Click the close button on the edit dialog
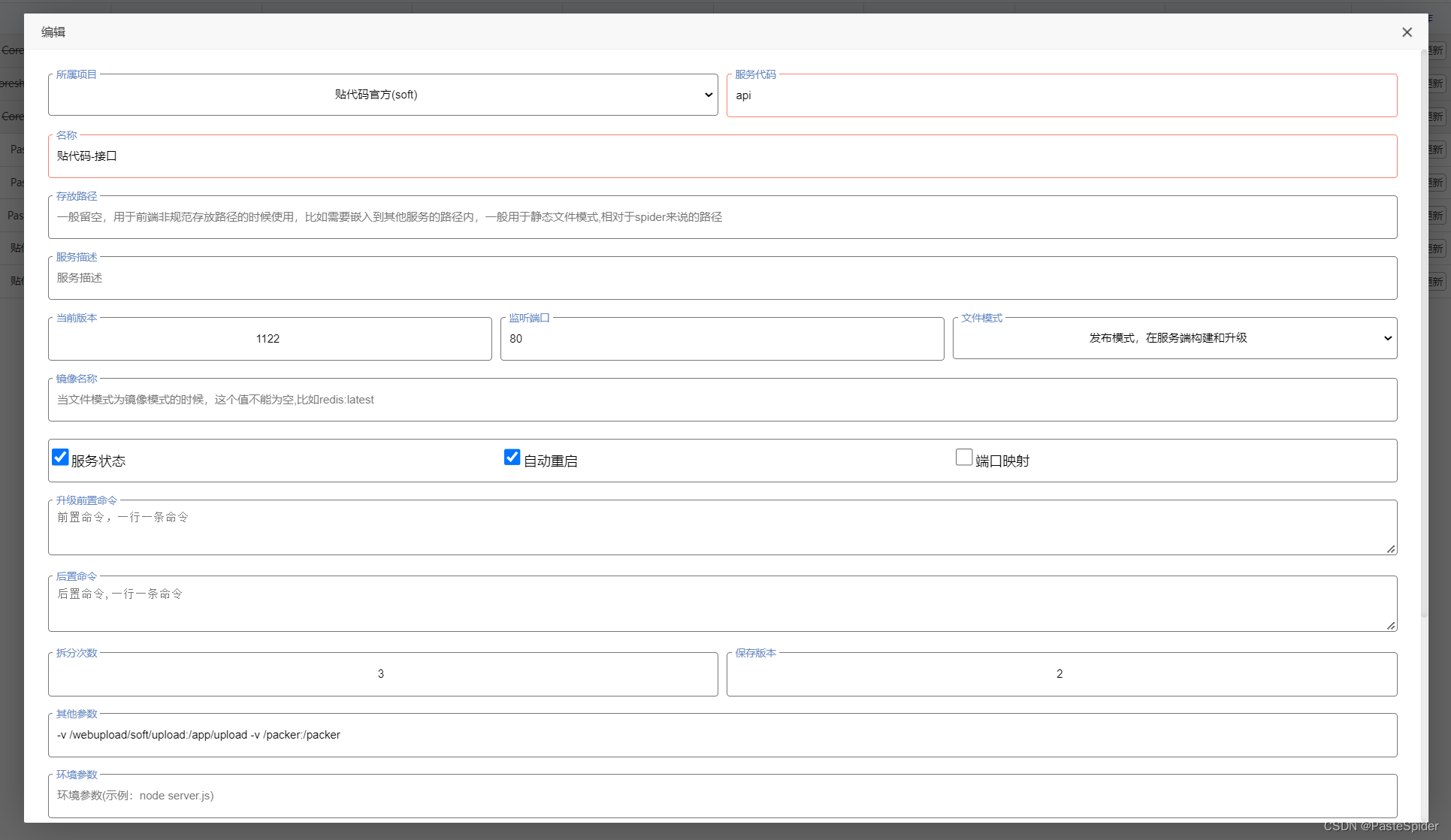The image size is (1451, 840). click(1407, 32)
